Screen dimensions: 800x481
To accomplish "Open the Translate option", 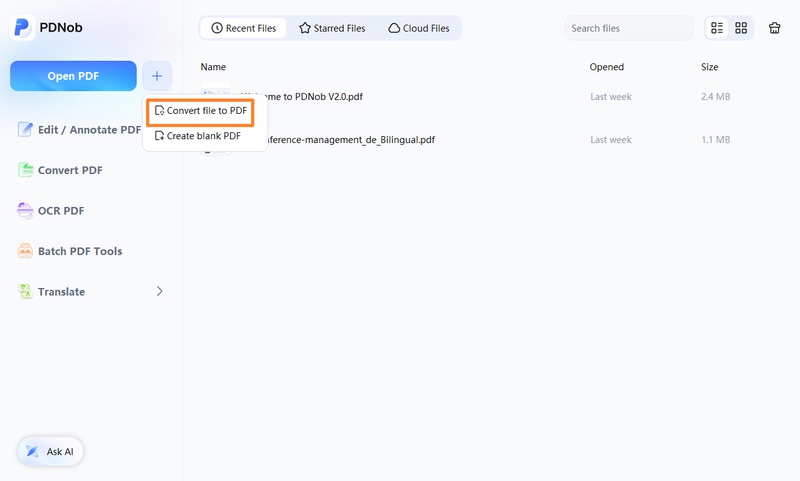I will point(91,291).
